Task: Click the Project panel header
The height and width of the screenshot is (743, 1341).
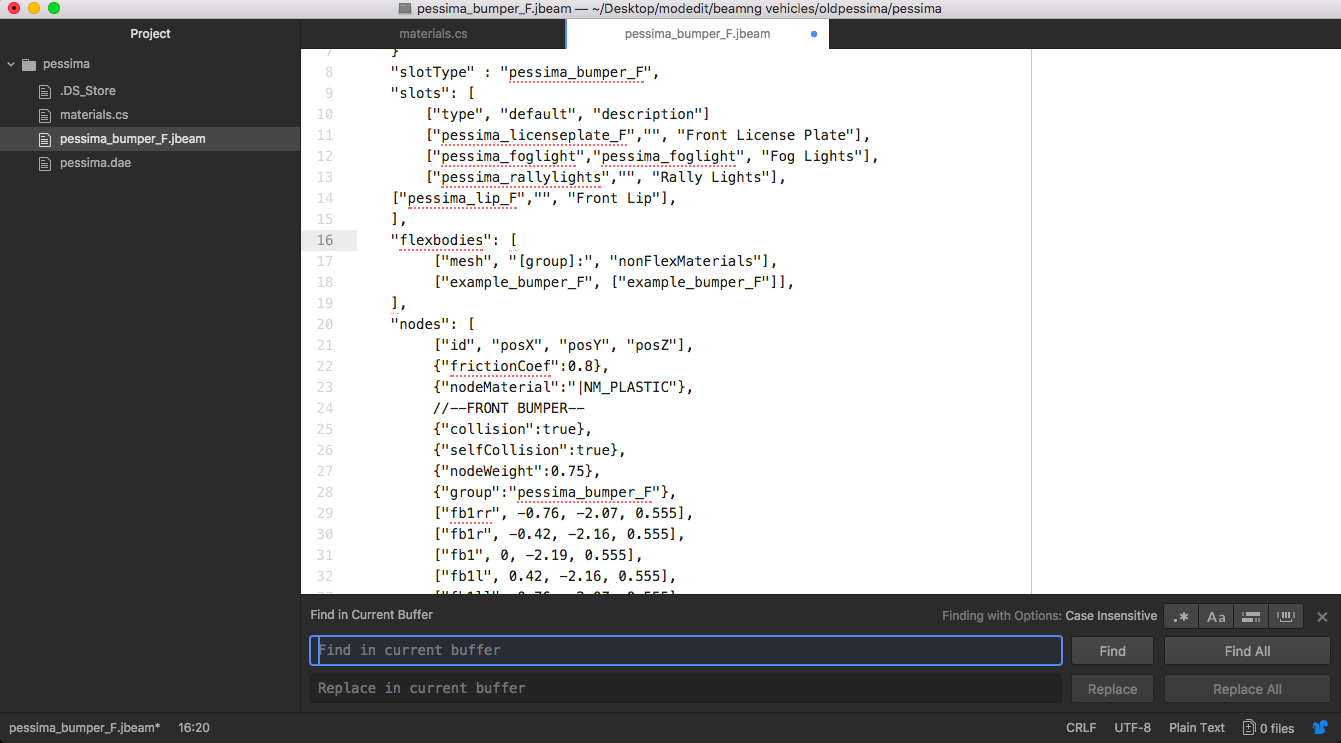Action: [150, 34]
